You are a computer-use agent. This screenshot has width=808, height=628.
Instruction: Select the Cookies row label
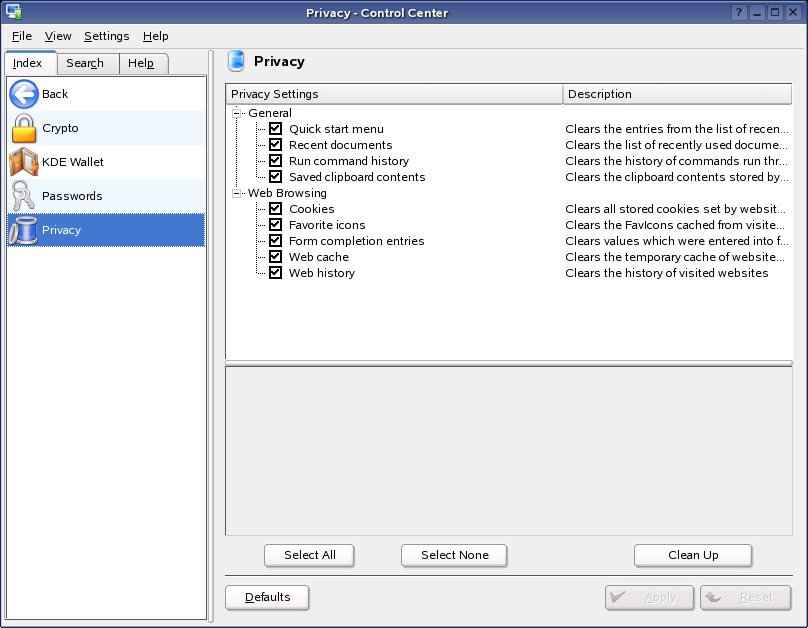tap(311, 209)
